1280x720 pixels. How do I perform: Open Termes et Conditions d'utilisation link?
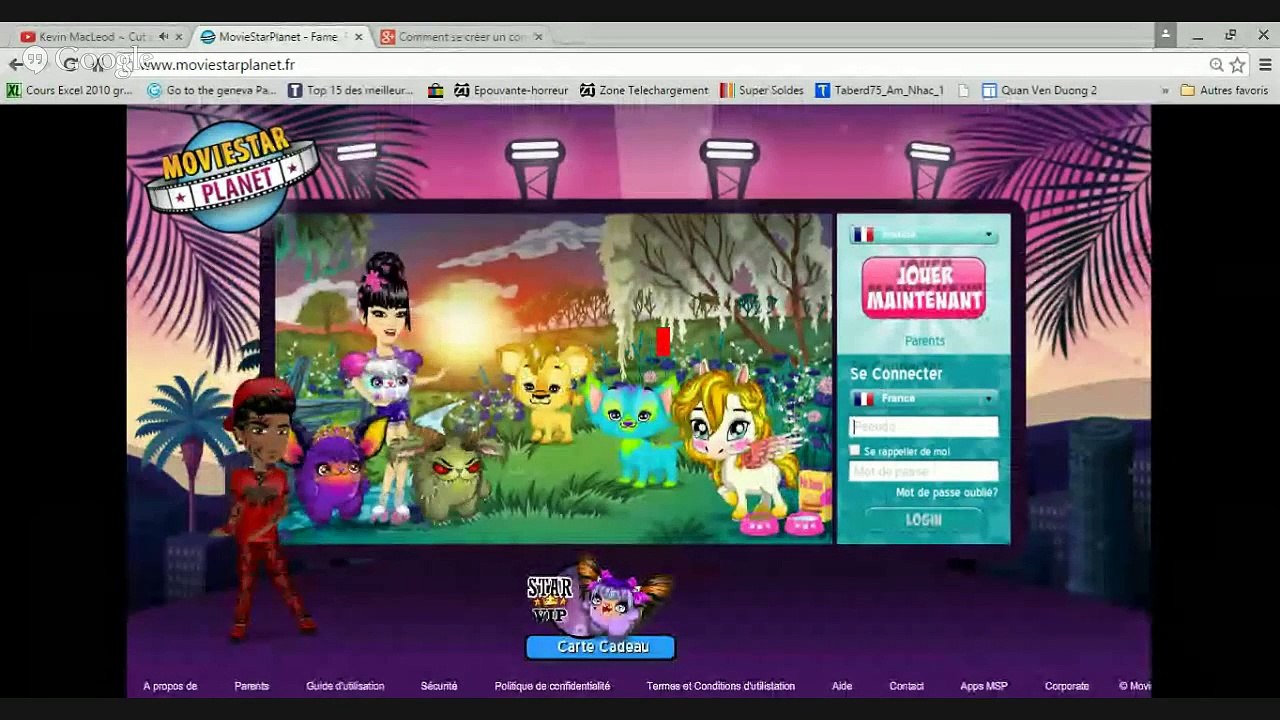[720, 686]
